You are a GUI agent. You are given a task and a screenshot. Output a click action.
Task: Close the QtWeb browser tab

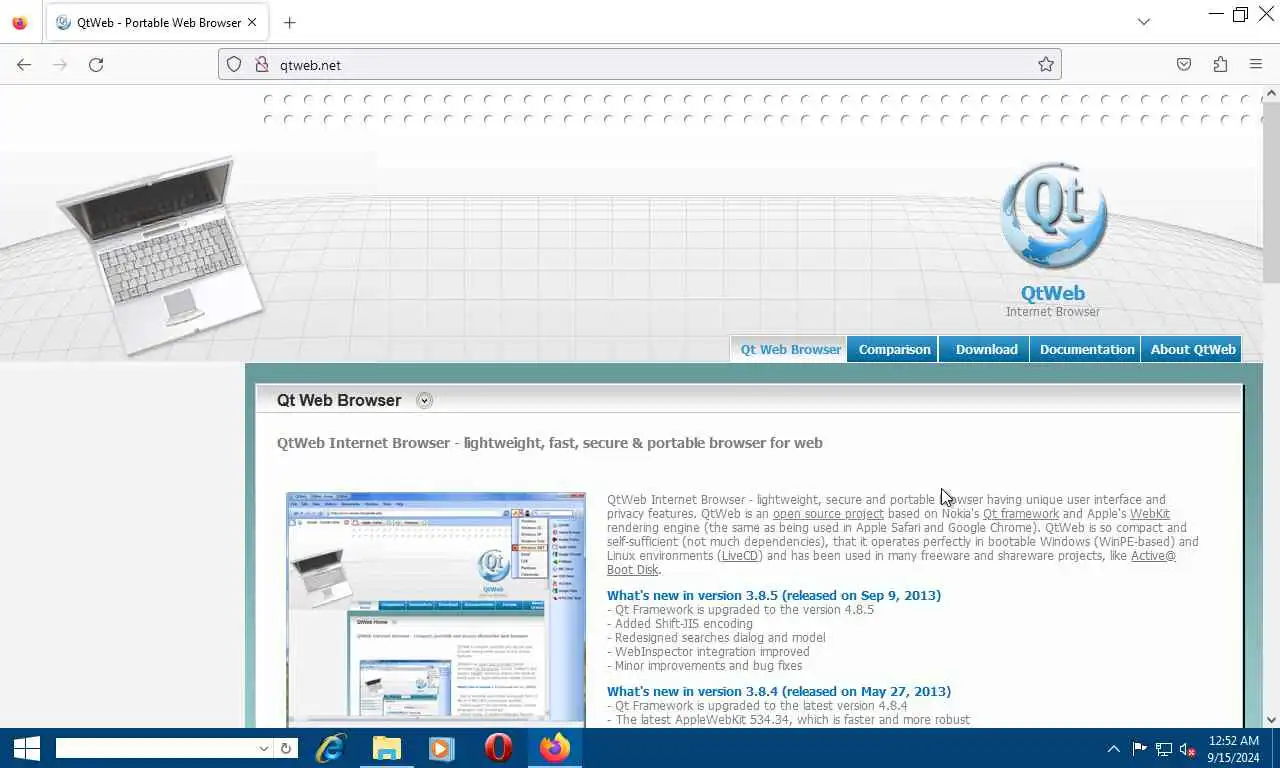coord(251,22)
